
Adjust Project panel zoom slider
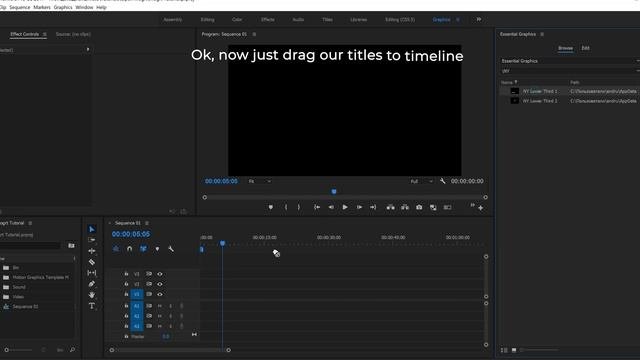point(19,350)
